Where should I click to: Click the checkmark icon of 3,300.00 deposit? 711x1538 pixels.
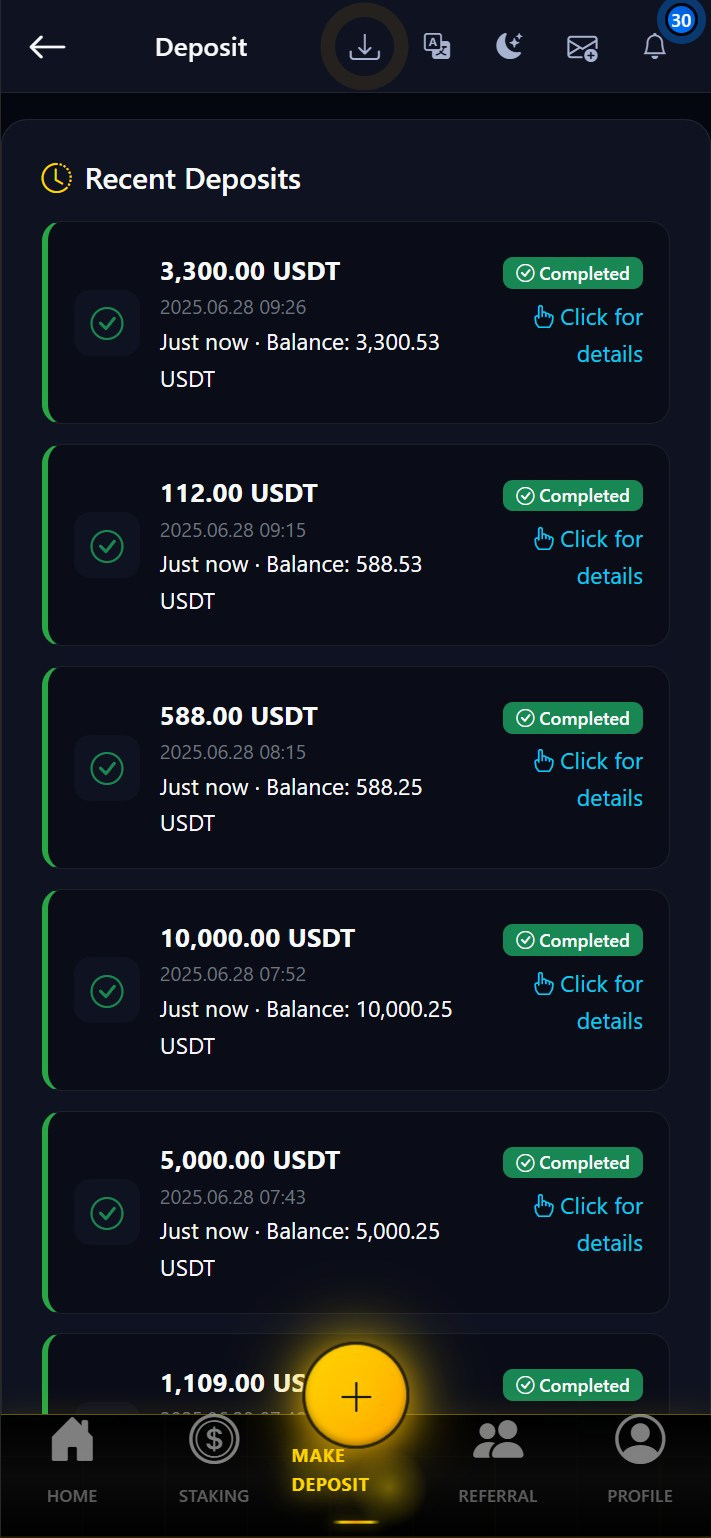point(107,323)
